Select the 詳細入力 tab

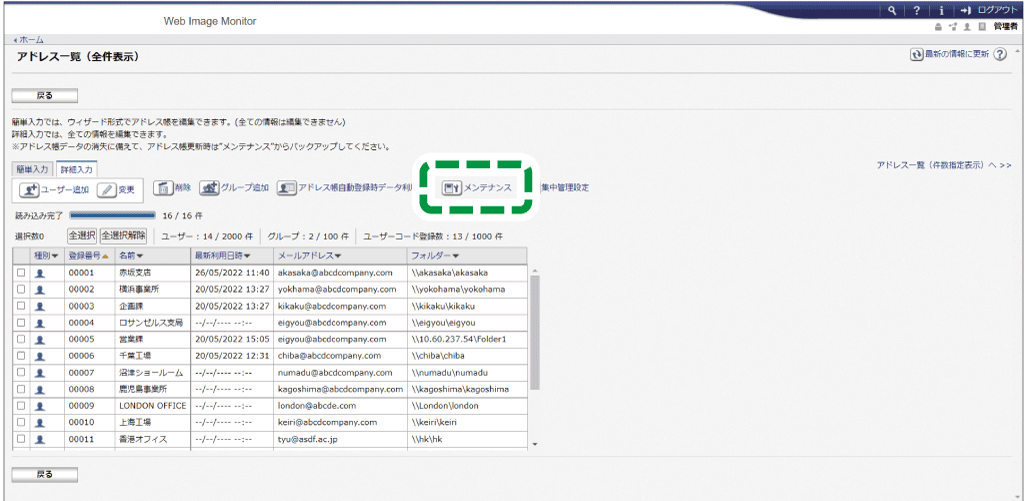tap(77, 169)
